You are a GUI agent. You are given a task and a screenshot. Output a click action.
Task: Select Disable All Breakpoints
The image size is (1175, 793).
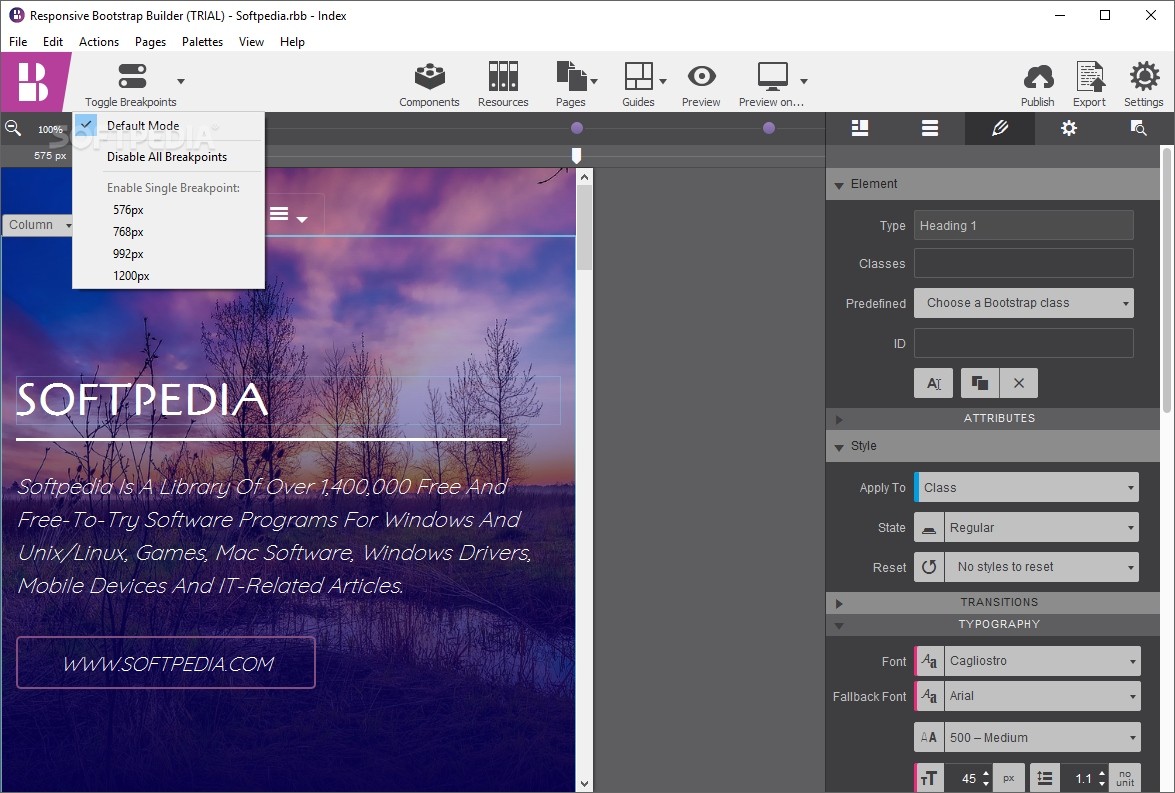(169, 157)
